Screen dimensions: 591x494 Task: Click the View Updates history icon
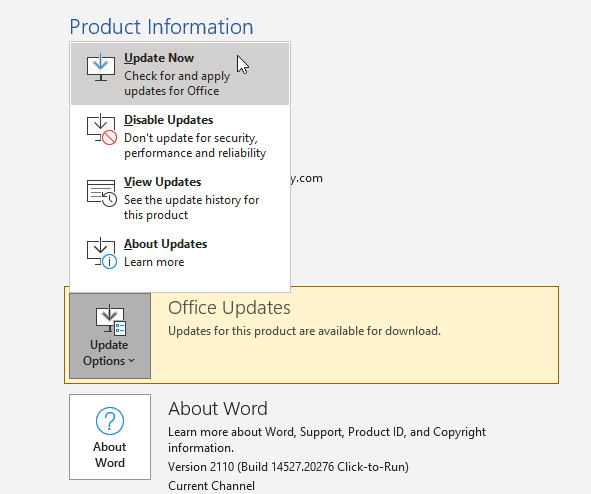coord(101,193)
